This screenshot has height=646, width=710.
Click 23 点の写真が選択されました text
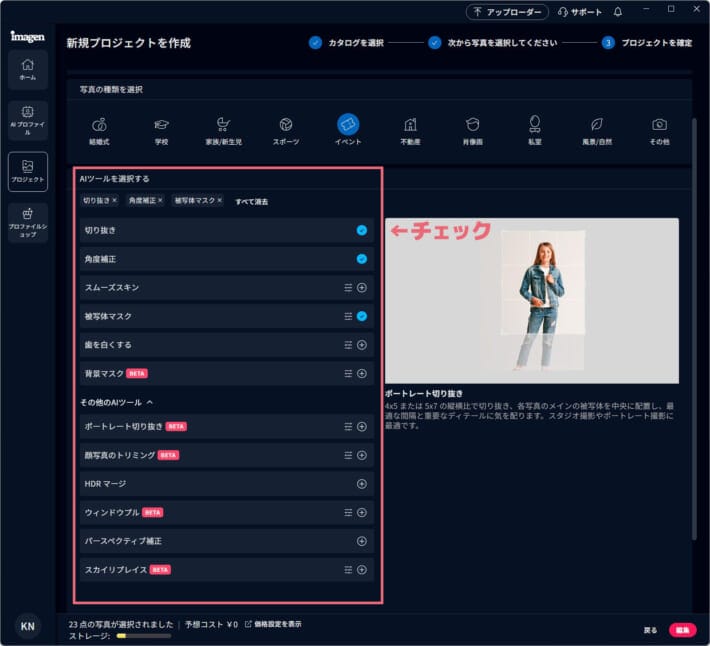click(x=121, y=624)
